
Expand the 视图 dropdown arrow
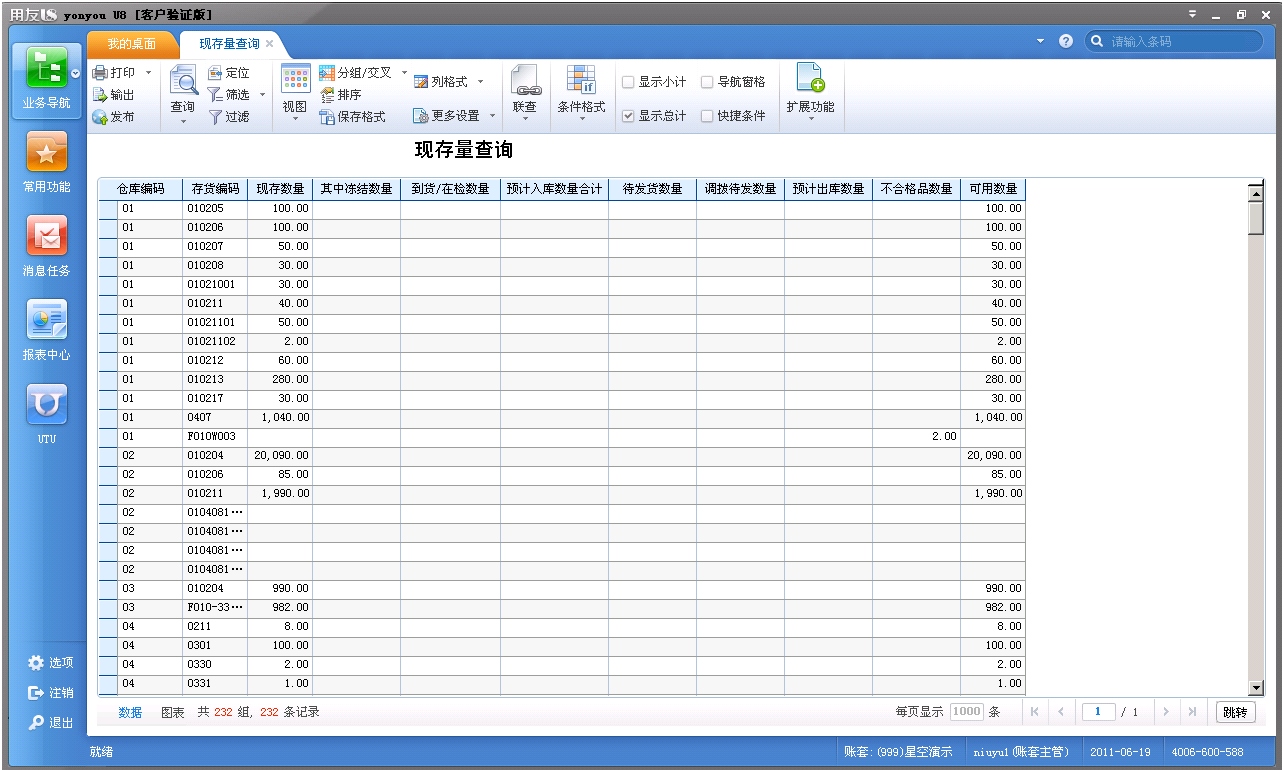point(295,120)
